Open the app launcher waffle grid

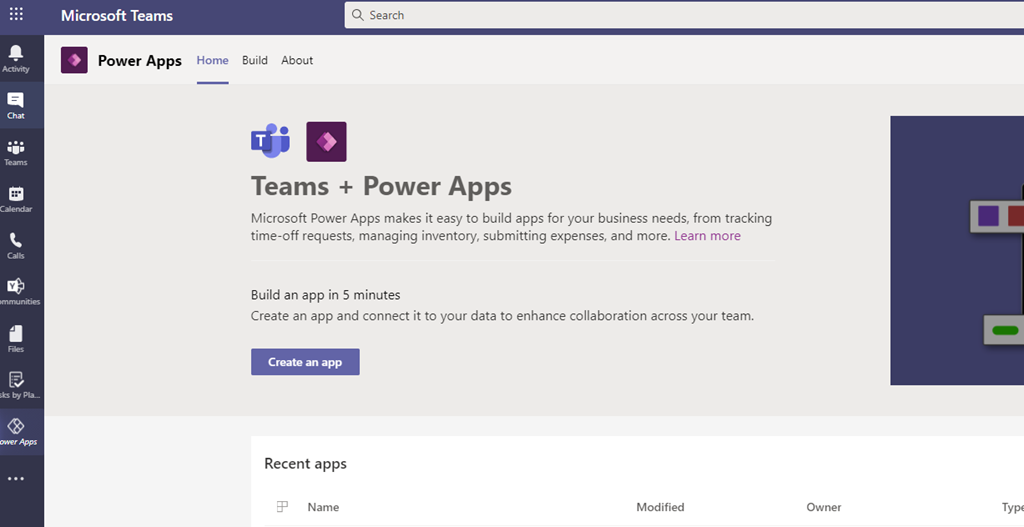tap(16, 15)
